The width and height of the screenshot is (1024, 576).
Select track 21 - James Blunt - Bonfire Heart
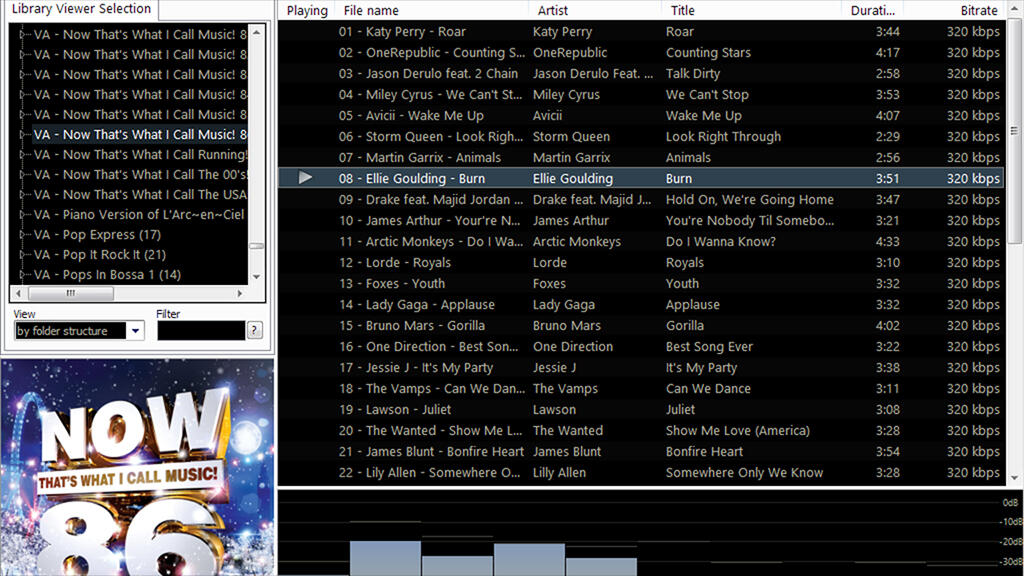coord(431,451)
